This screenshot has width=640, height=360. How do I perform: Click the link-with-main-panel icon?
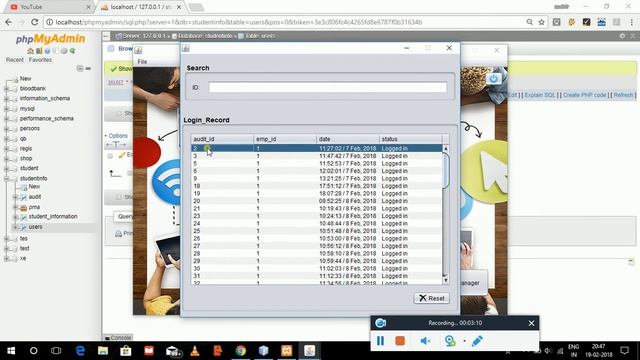tap(88, 68)
